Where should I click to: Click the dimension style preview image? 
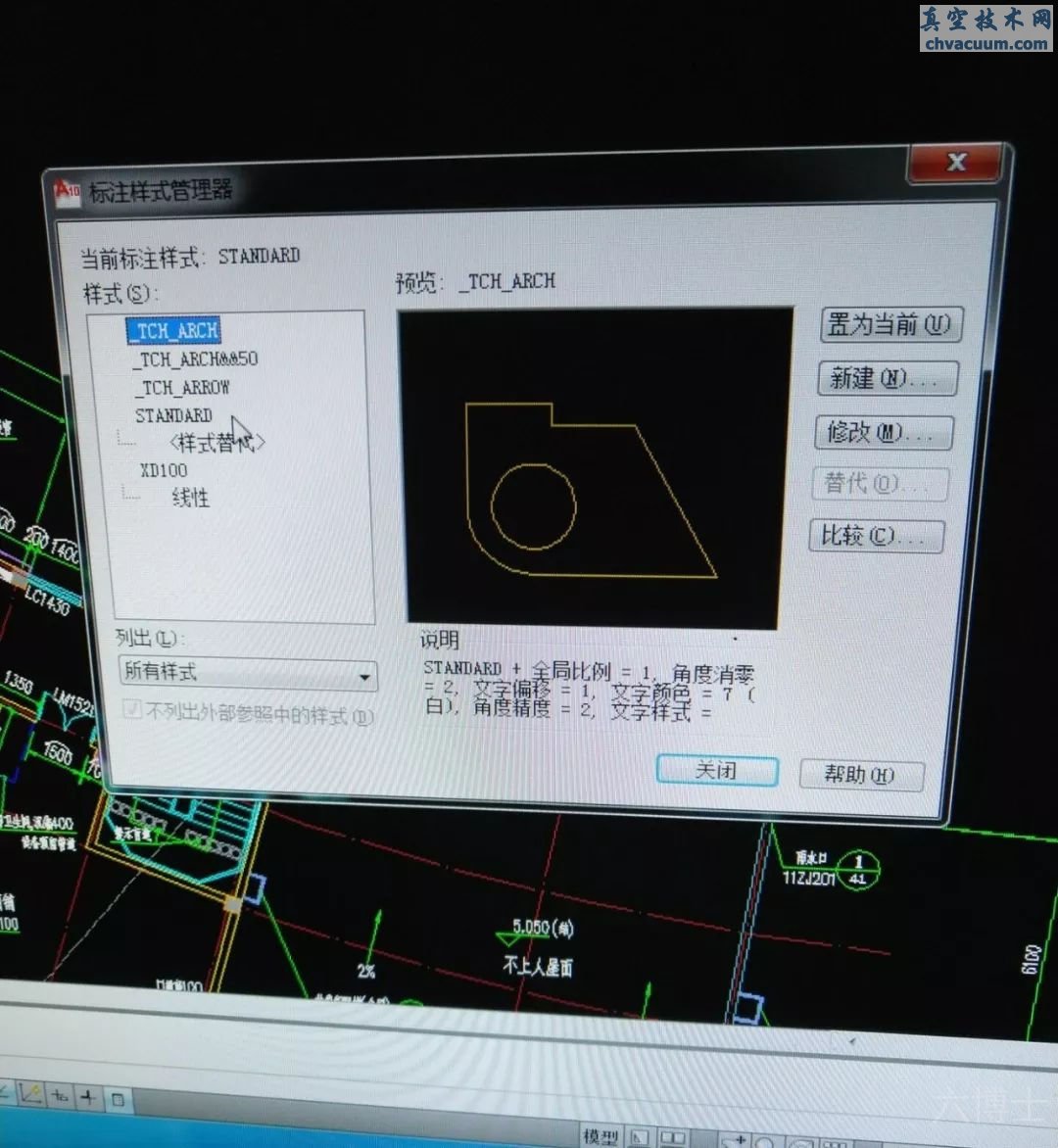coord(594,468)
